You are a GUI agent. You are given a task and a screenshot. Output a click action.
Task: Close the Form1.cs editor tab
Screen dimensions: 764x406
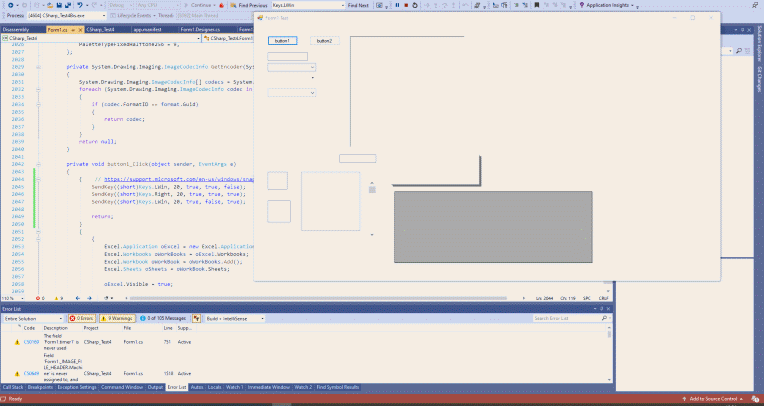[80, 30]
